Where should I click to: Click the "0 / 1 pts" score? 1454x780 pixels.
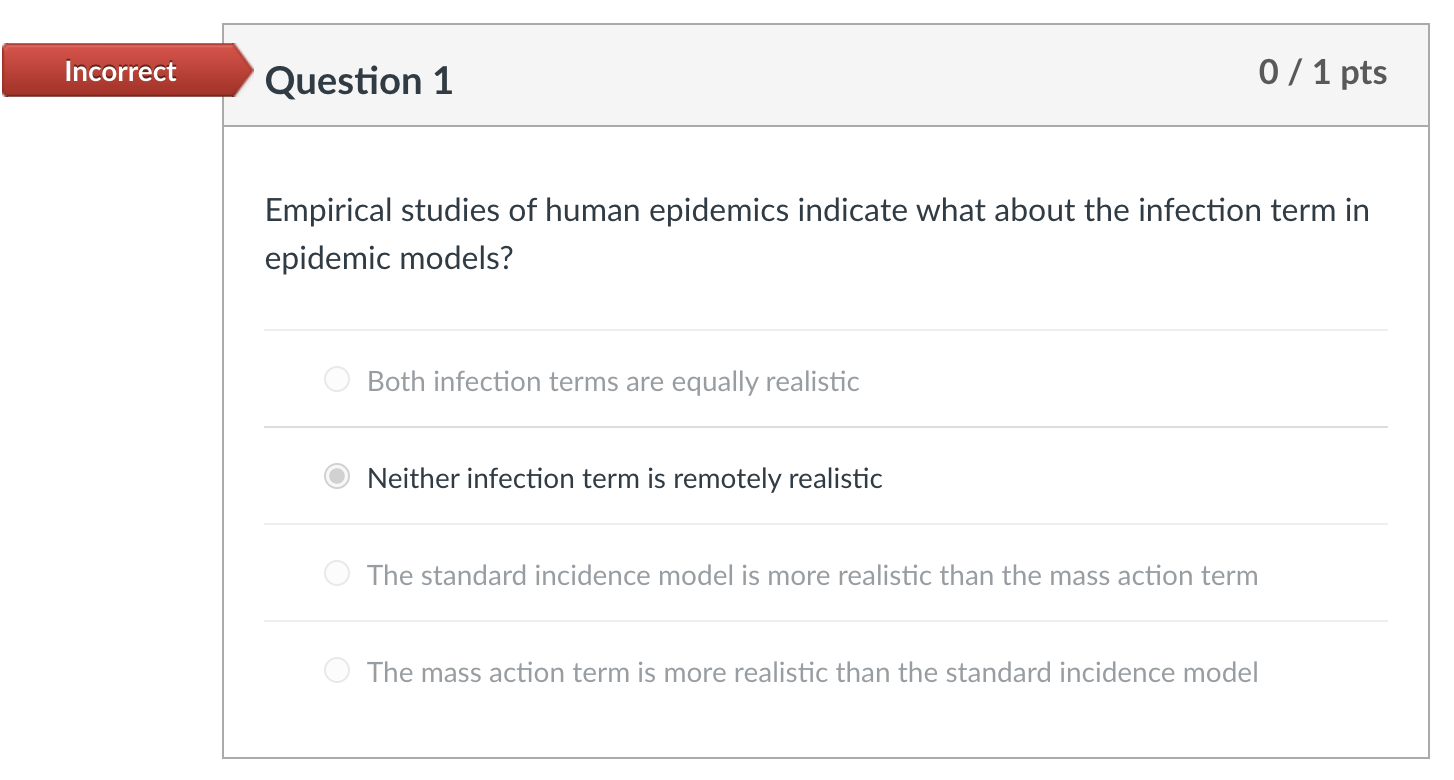(1322, 72)
